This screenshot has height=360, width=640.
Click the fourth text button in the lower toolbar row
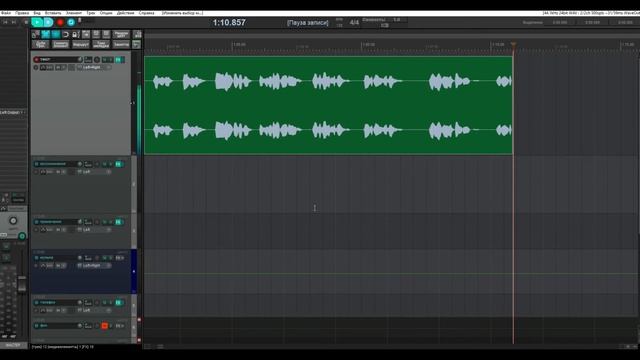coord(101,44)
